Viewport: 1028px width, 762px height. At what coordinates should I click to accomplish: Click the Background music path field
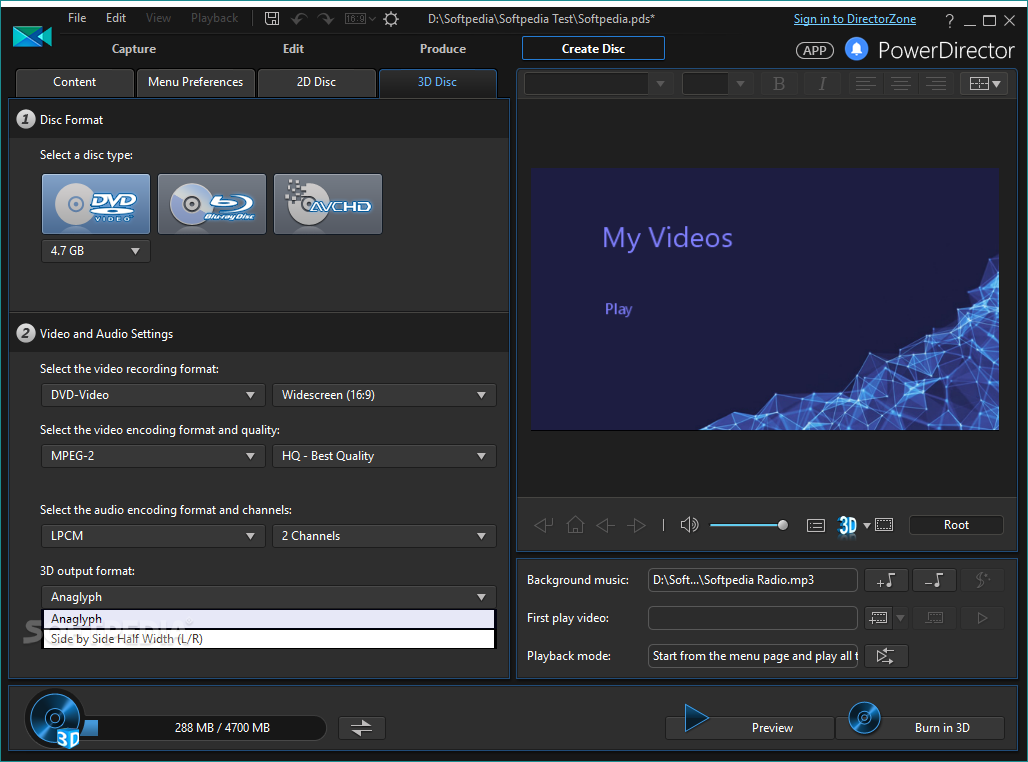click(753, 580)
